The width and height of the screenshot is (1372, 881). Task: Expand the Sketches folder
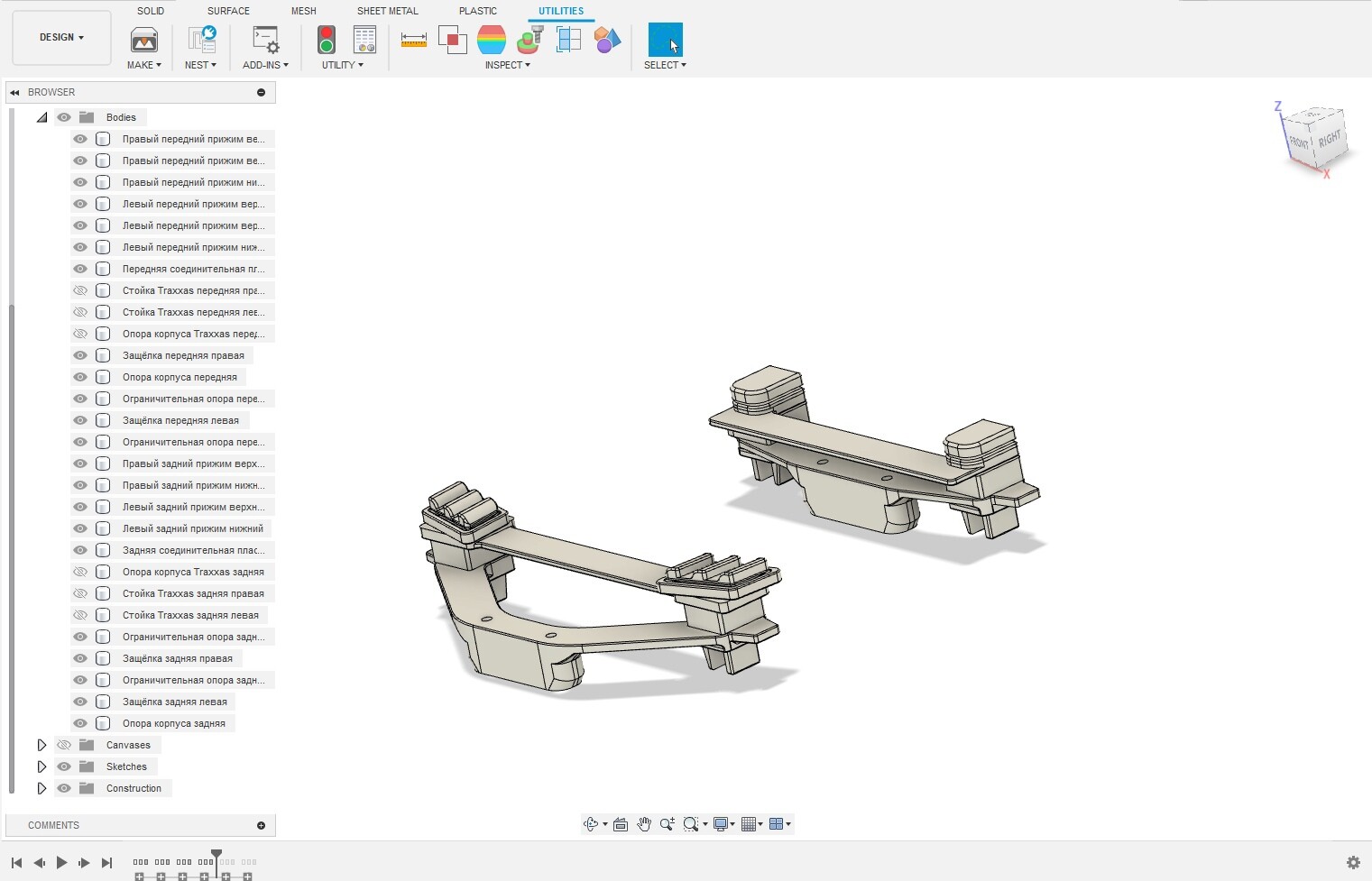pos(41,766)
